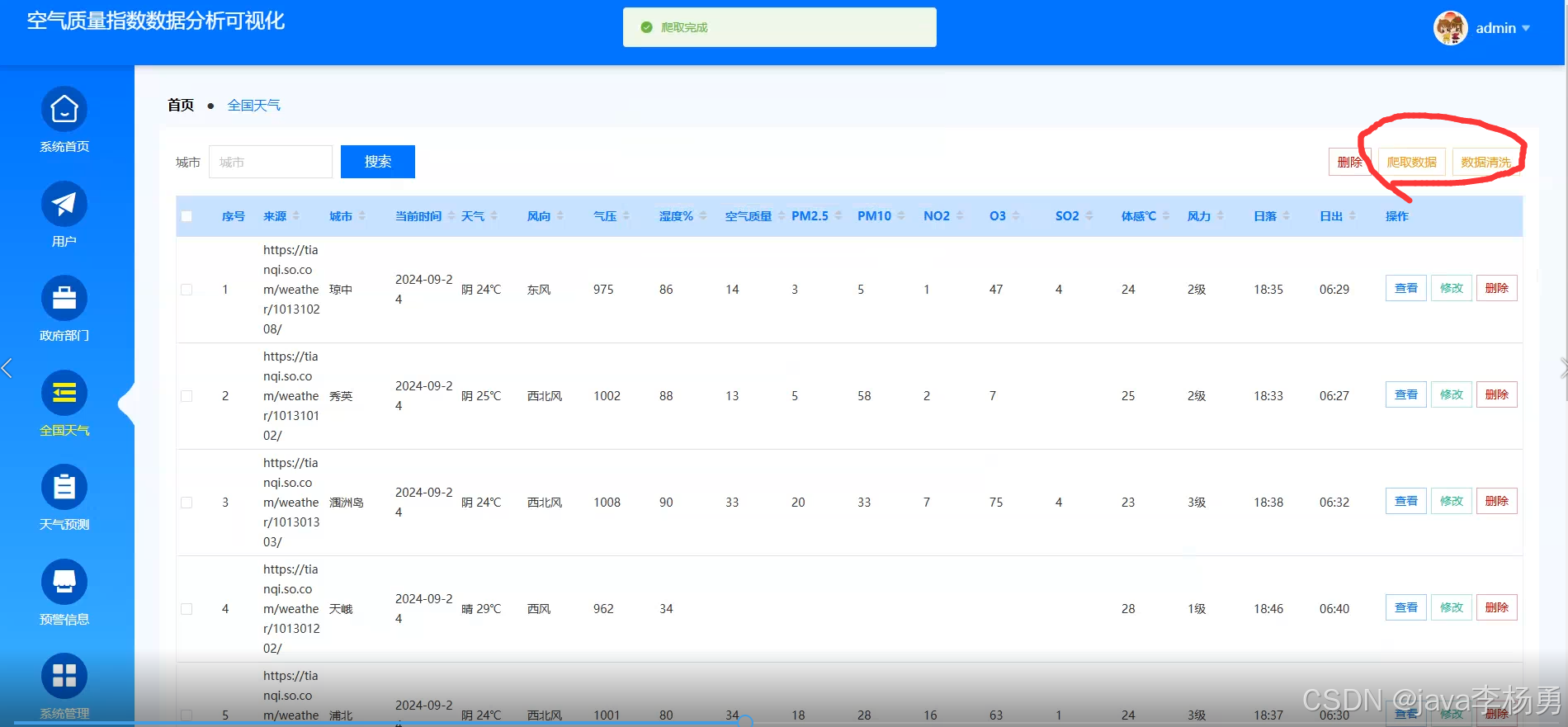Click the 序号 column header
The height and width of the screenshot is (727, 1568).
234,216
